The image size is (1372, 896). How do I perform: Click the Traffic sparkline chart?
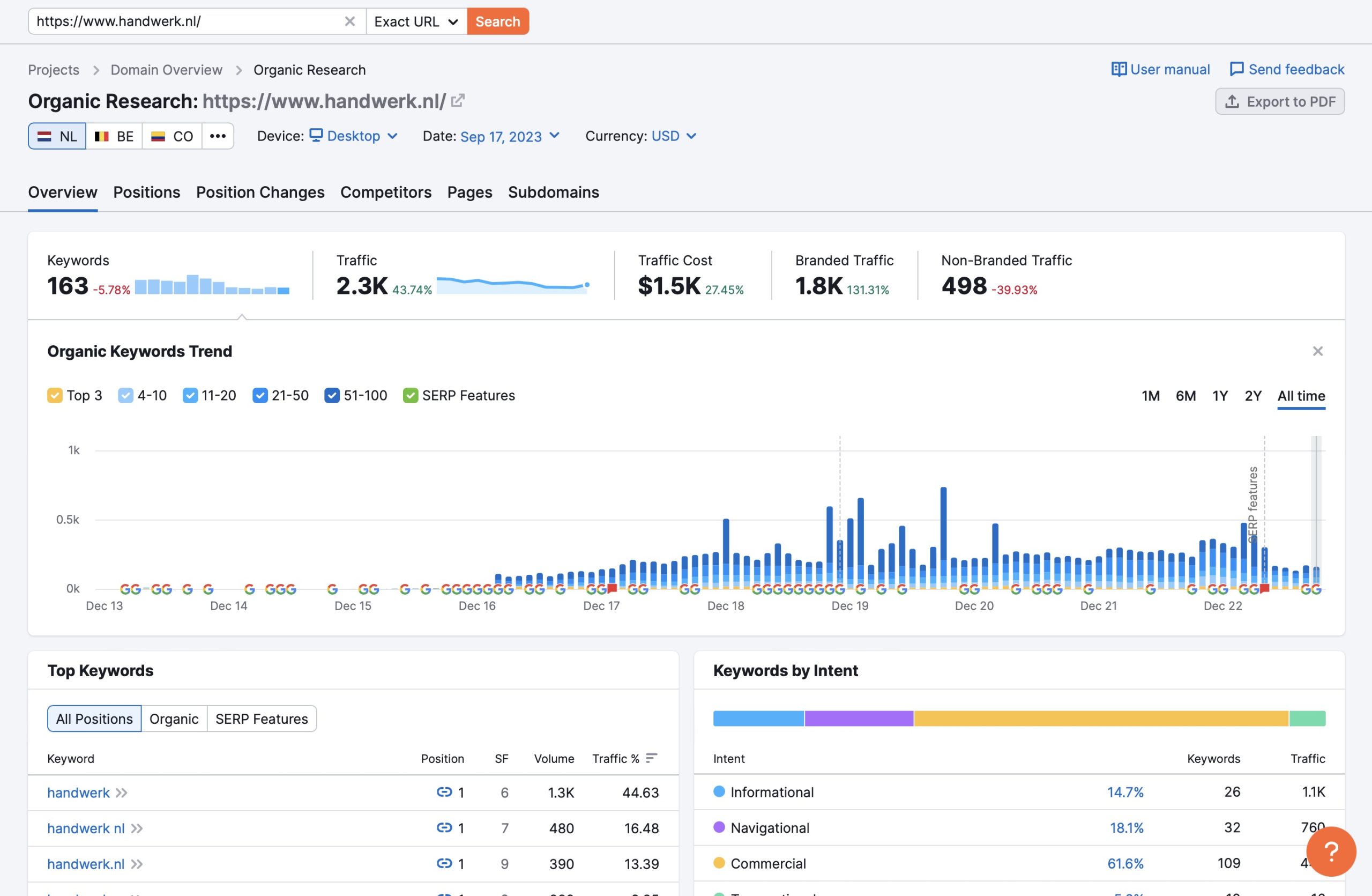[513, 285]
